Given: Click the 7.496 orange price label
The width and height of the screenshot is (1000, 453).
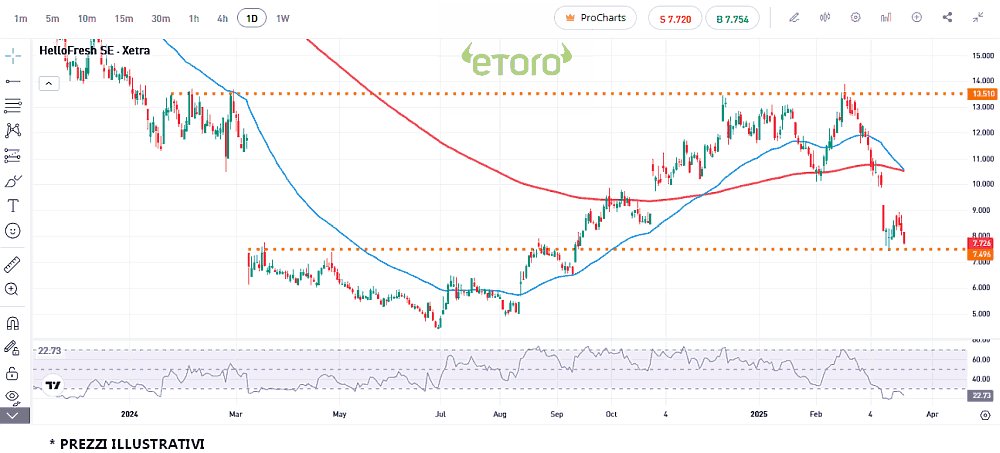Looking at the screenshot, I should (x=980, y=255).
